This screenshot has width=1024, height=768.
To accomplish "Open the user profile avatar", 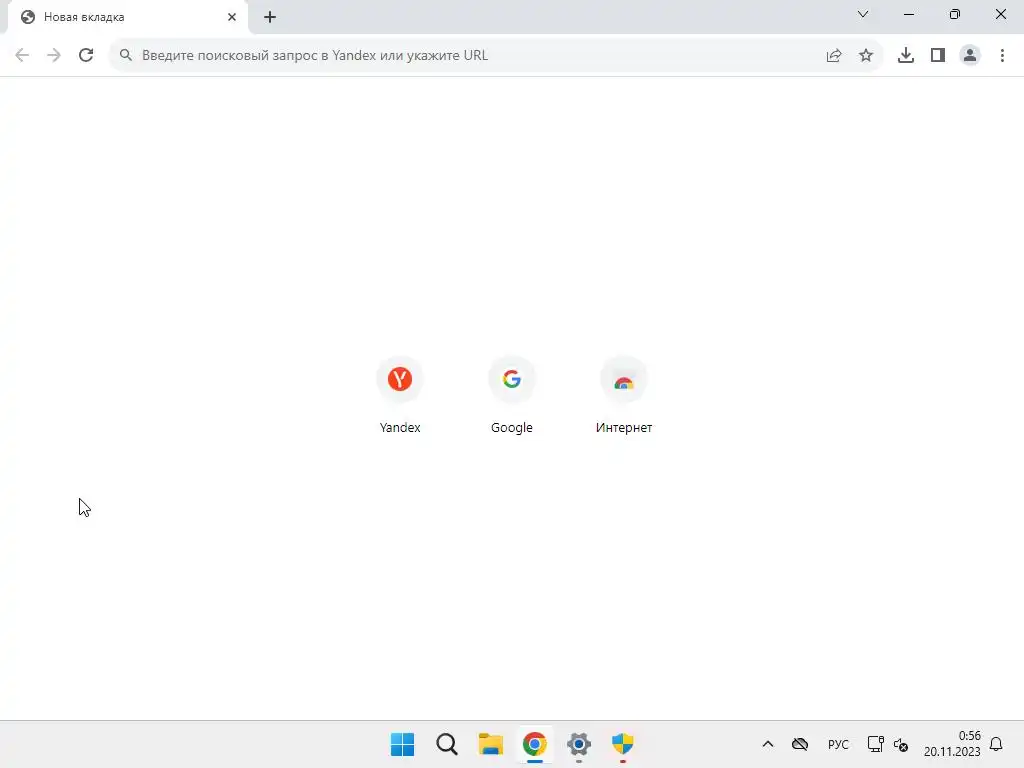I will click(970, 56).
